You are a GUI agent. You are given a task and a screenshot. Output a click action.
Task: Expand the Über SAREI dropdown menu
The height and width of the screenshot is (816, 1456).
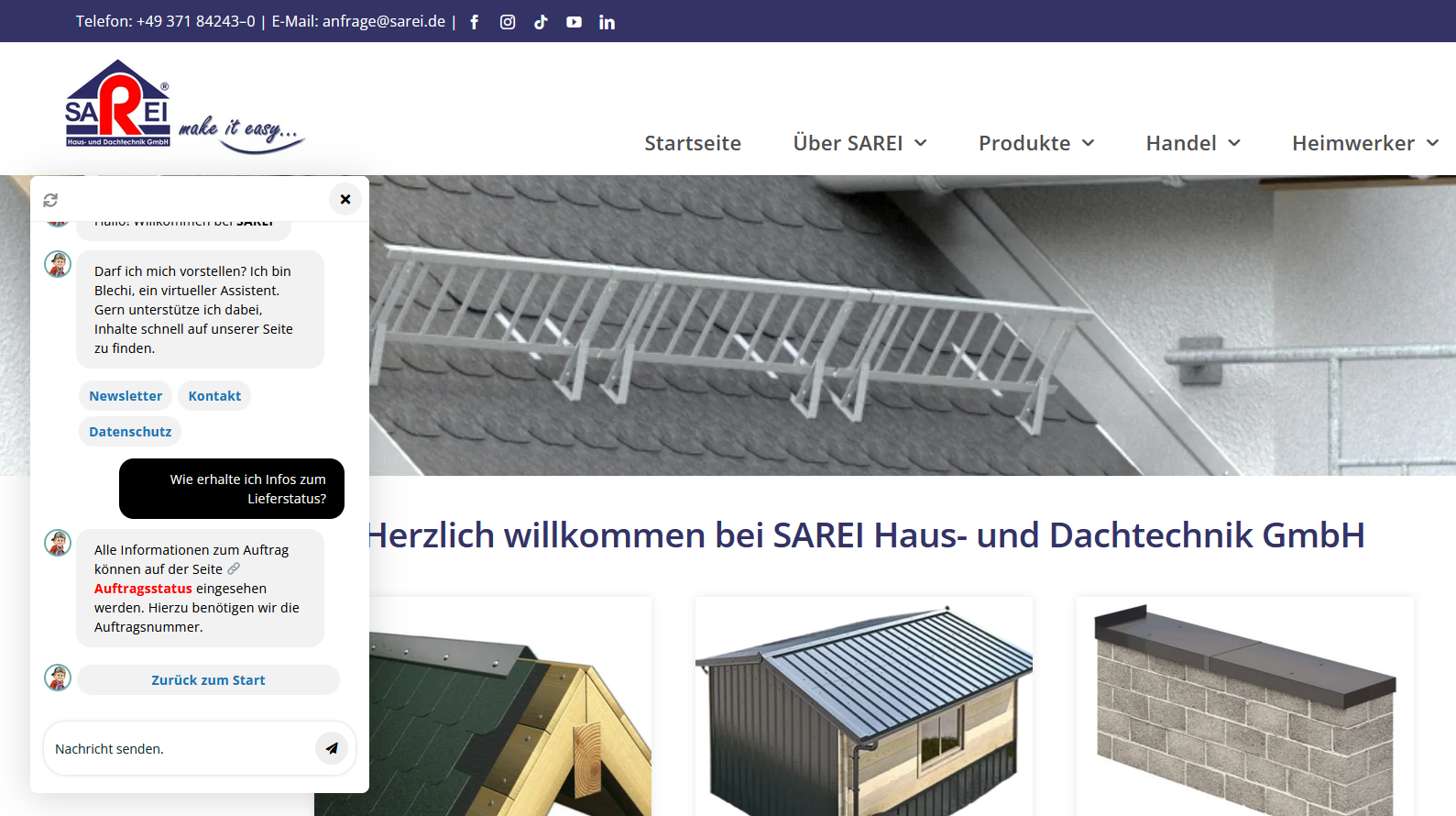(x=859, y=143)
